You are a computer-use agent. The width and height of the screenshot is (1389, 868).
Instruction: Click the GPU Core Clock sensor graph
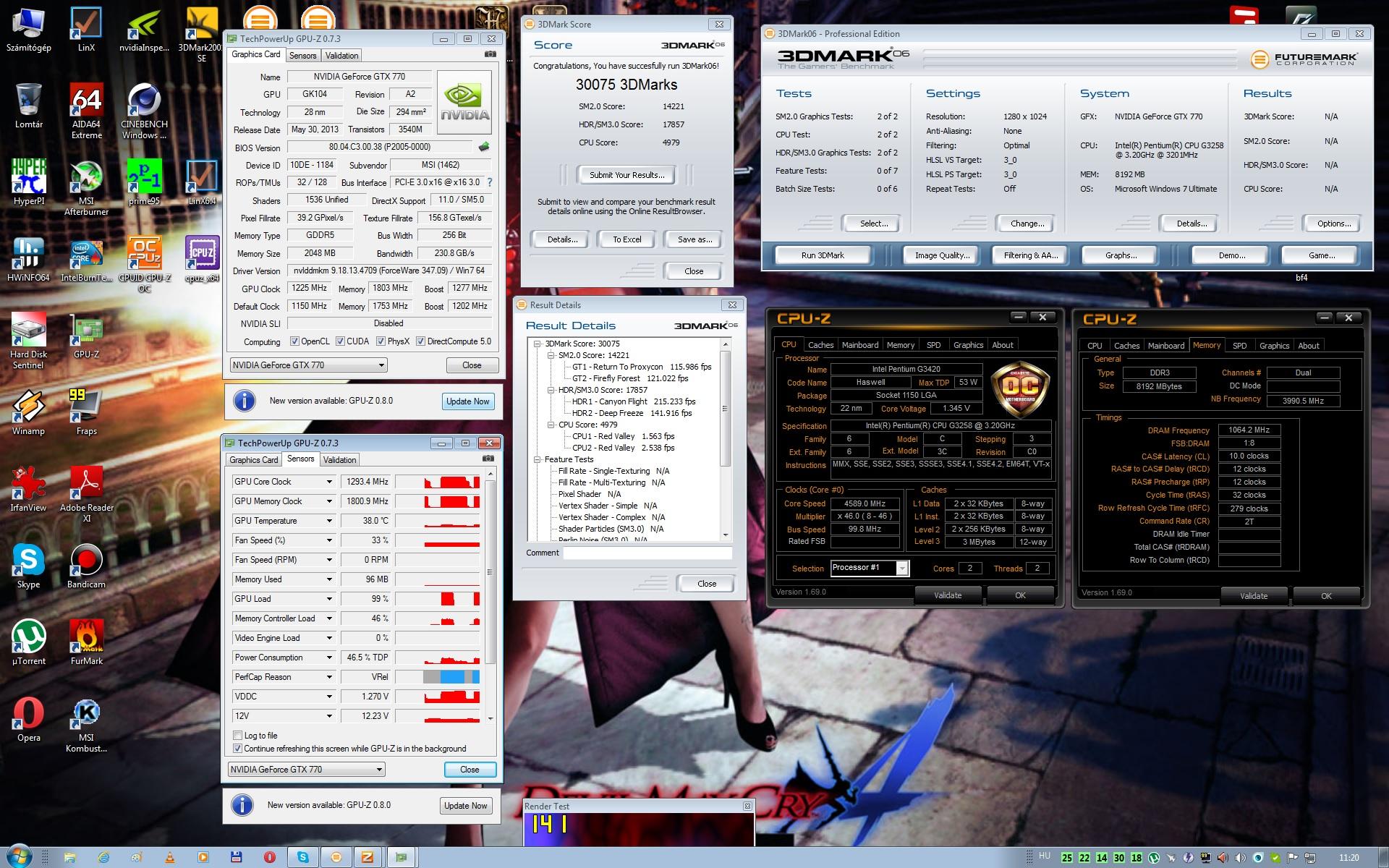438,482
